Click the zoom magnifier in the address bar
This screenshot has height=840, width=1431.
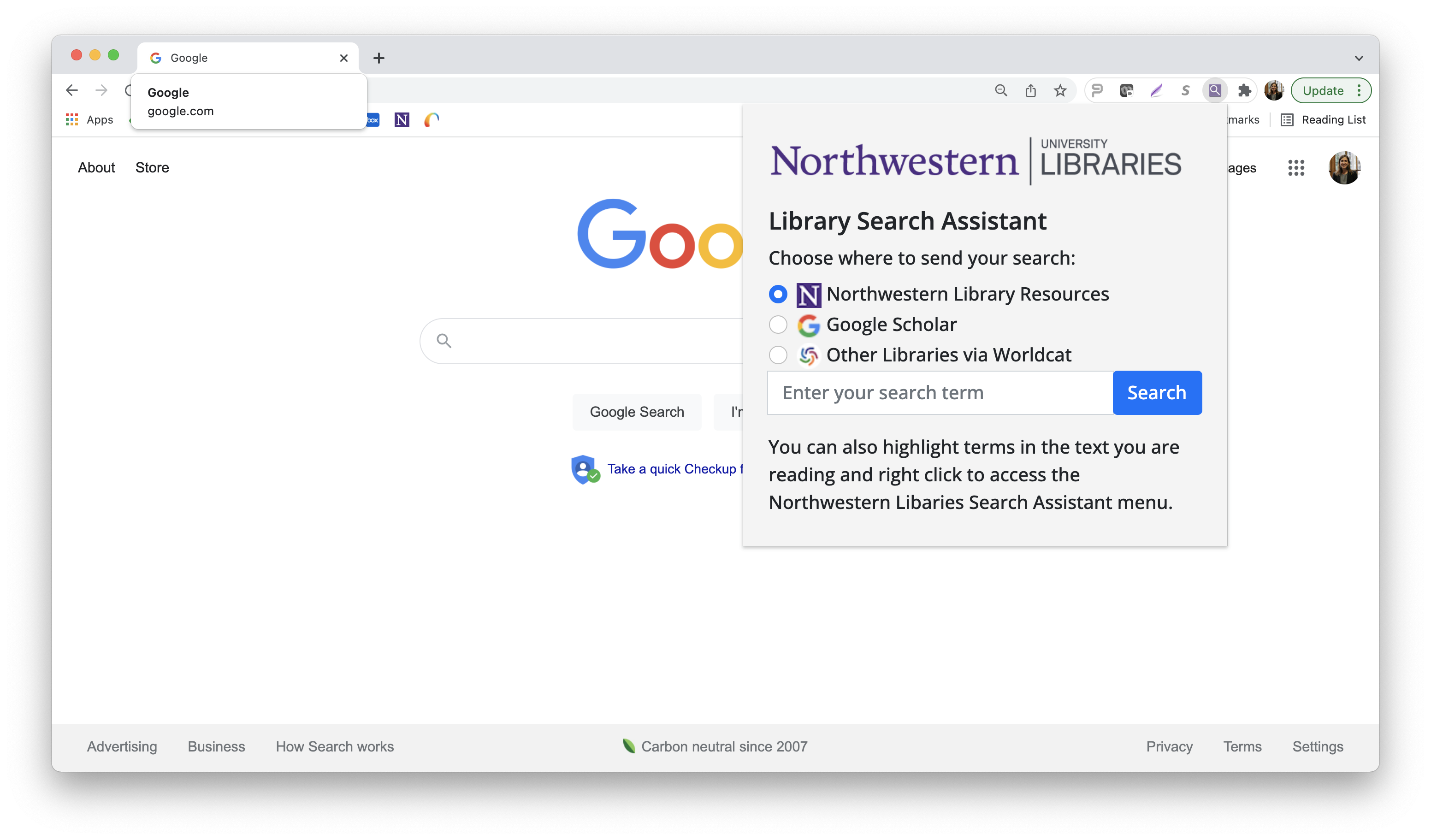pyautogui.click(x=1000, y=90)
